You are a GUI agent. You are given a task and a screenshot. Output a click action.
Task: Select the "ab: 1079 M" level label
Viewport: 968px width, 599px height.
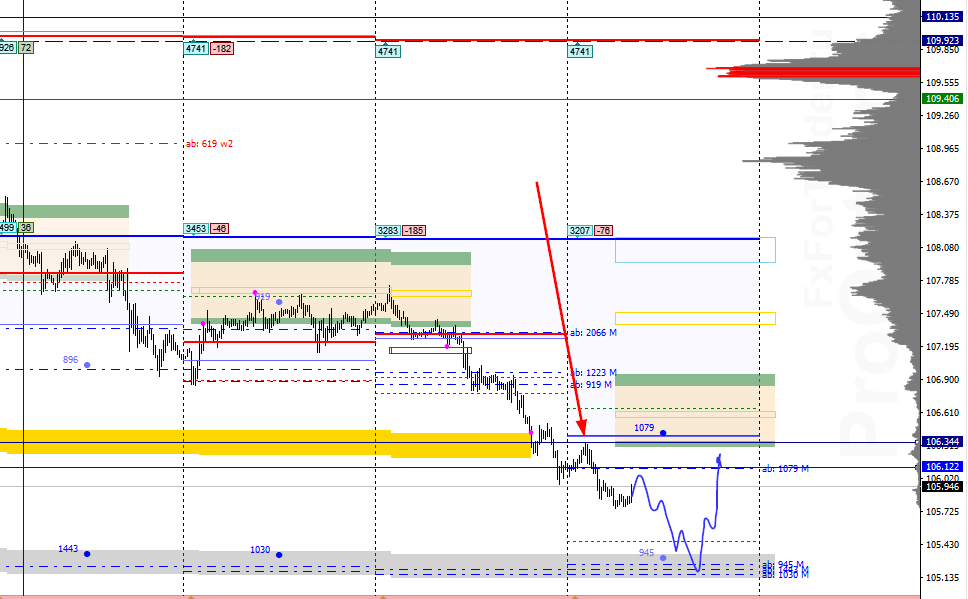[x=785, y=469]
